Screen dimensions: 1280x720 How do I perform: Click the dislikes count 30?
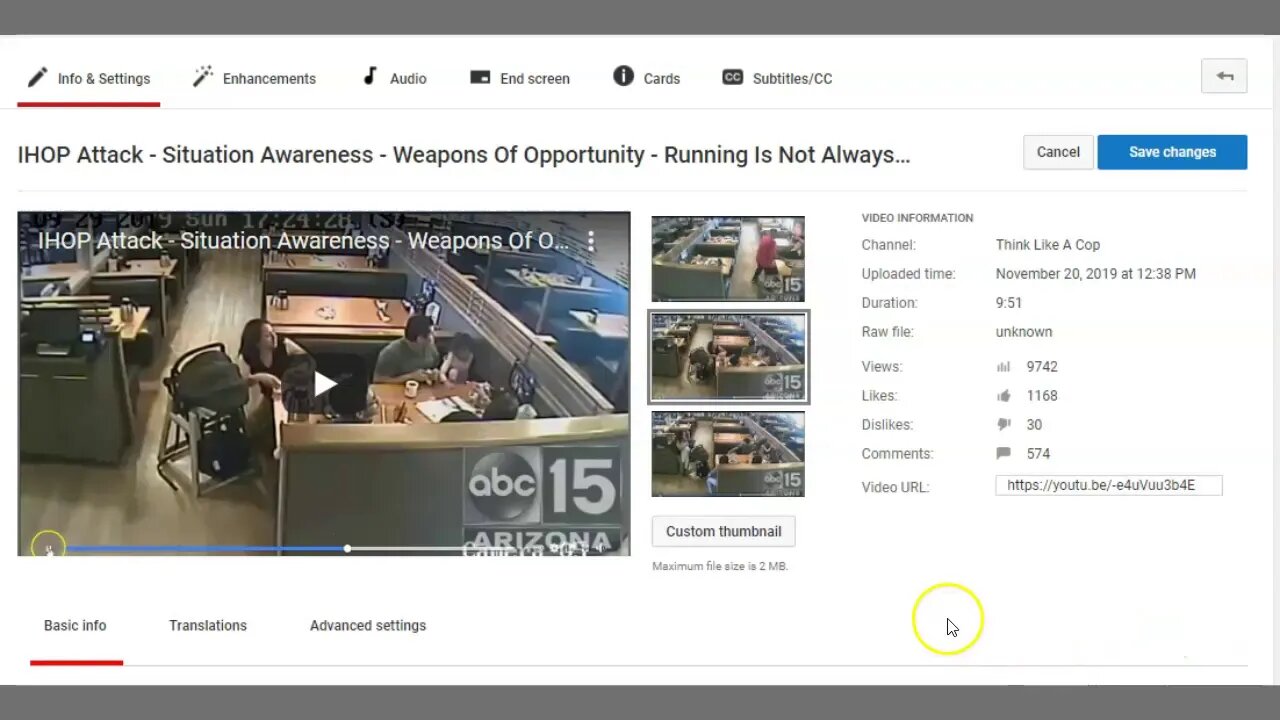pos(1034,425)
